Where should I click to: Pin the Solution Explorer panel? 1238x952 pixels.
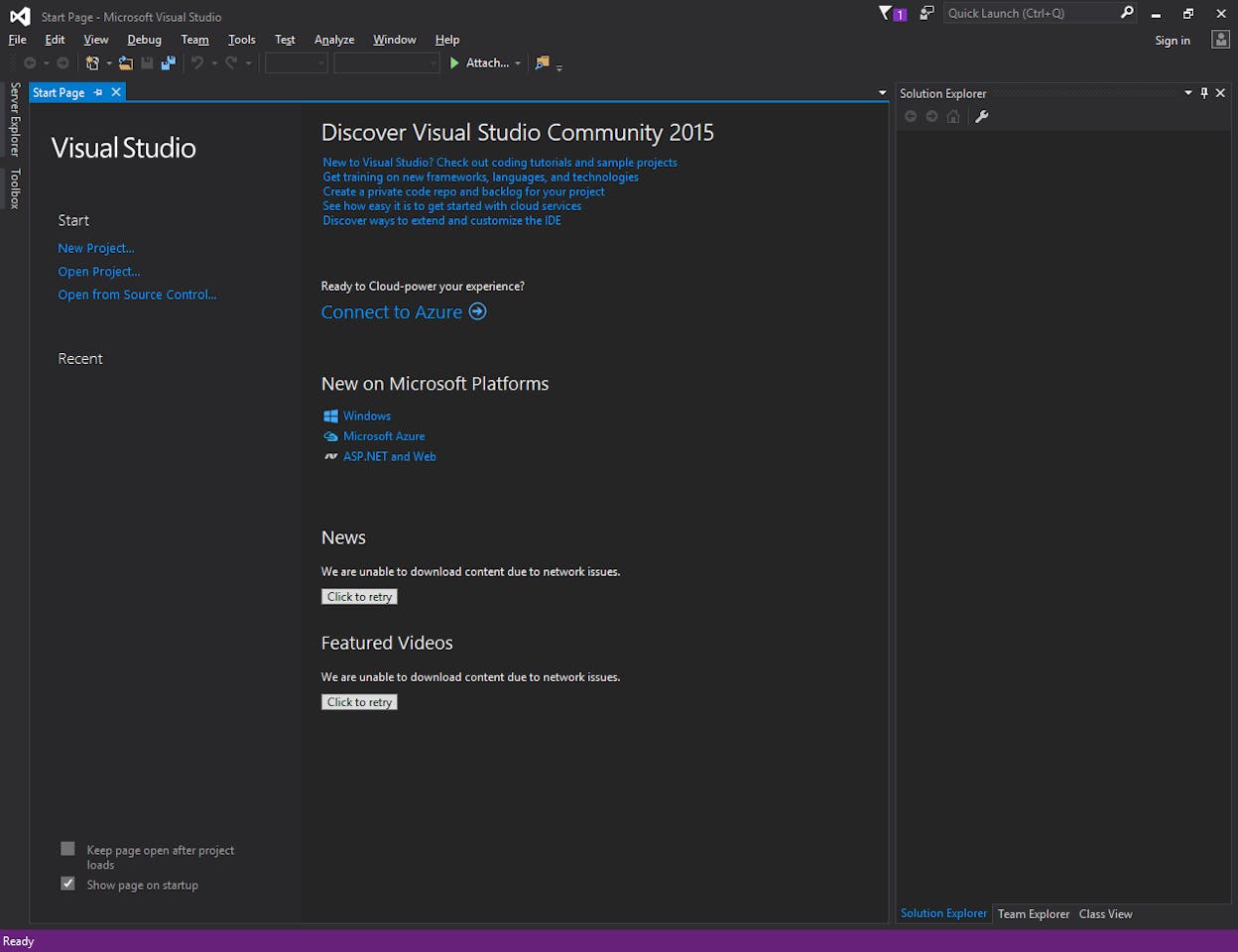[1204, 93]
